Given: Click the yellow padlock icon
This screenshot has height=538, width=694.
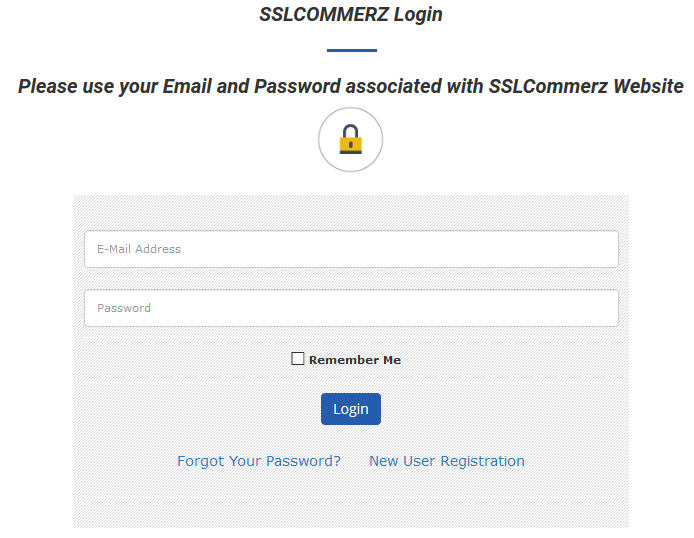Looking at the screenshot, I should [351, 139].
